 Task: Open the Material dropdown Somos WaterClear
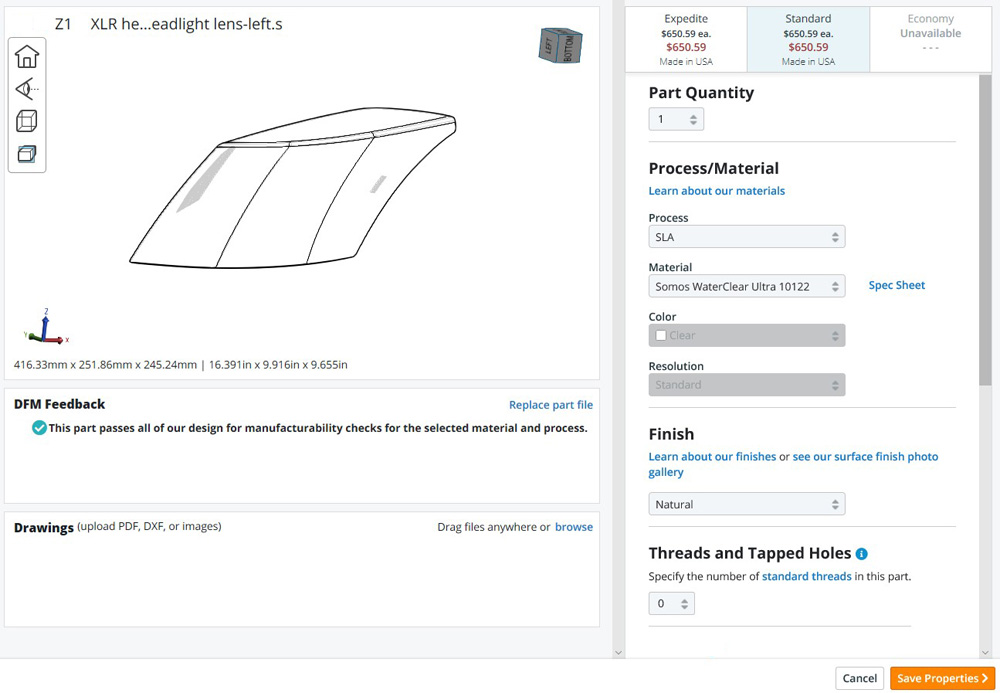[x=746, y=286]
